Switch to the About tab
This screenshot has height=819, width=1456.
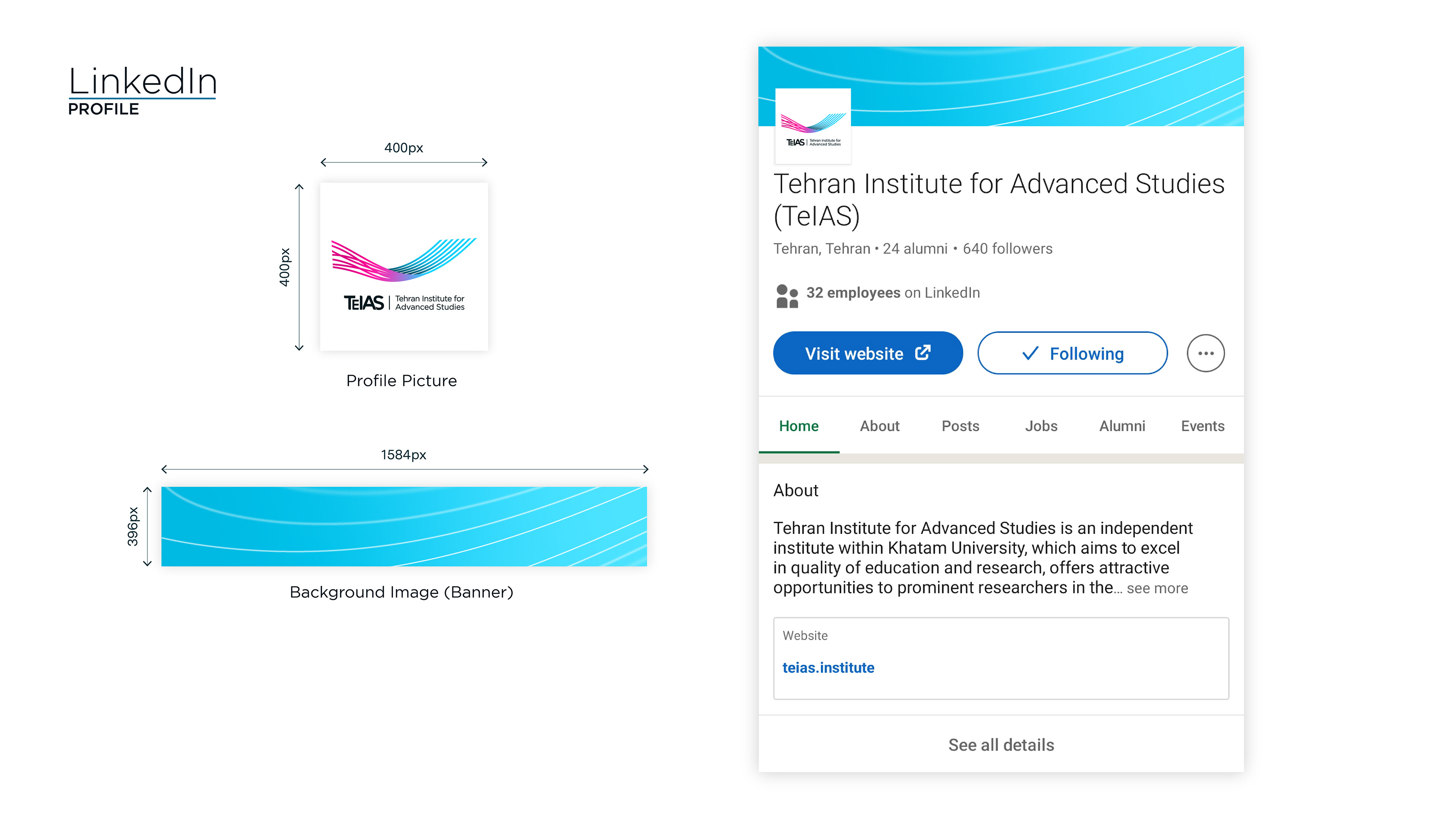[879, 425]
